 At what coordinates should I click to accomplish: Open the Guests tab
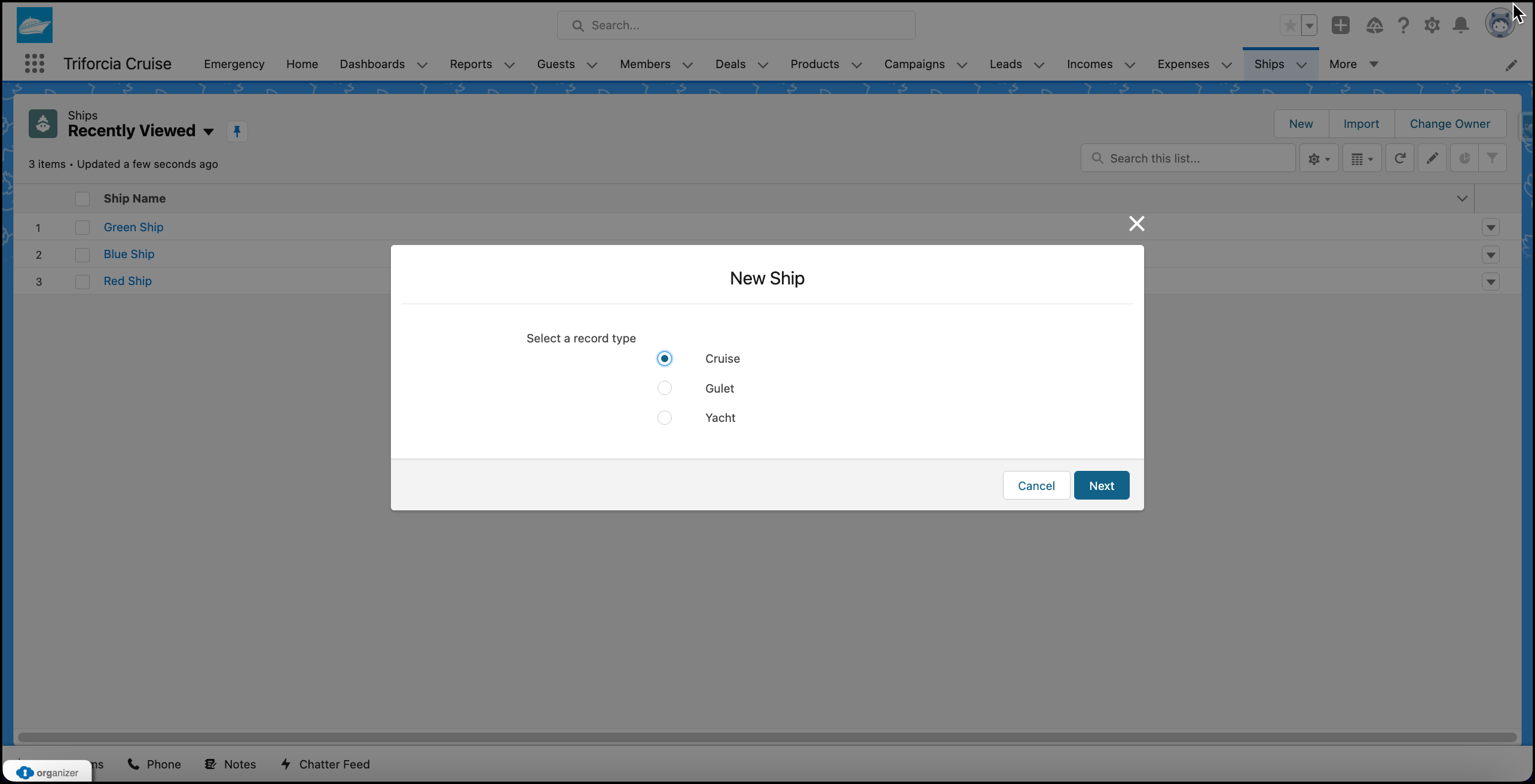[x=556, y=64]
